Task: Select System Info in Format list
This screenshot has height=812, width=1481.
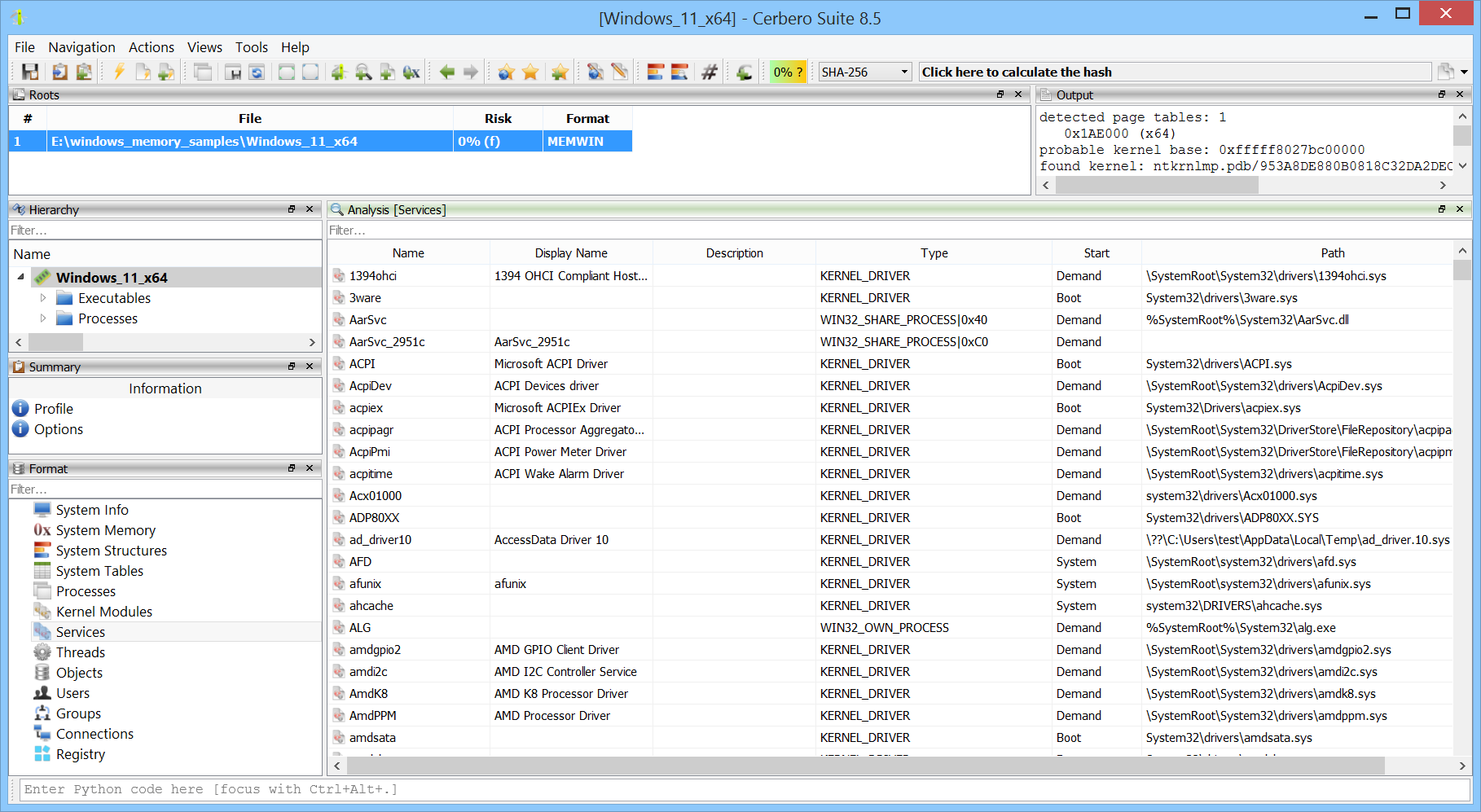Action: pyautogui.click(x=92, y=510)
